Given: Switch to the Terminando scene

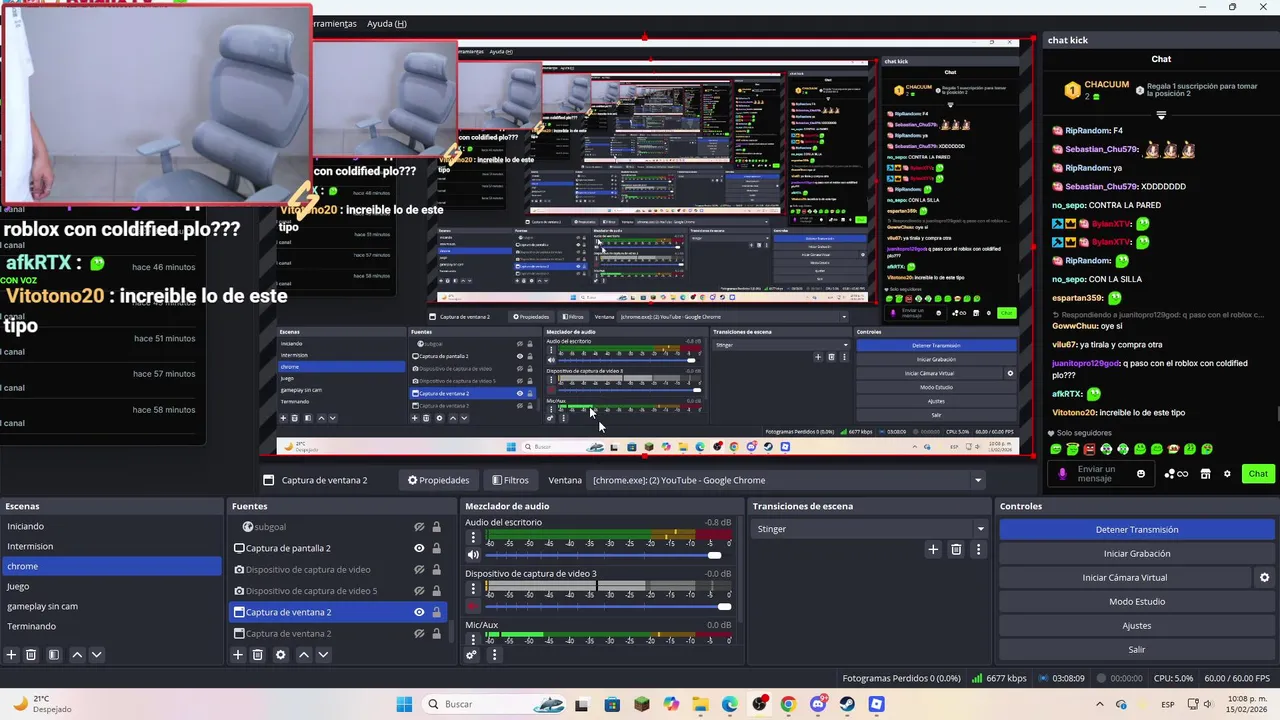Looking at the screenshot, I should tap(111, 626).
